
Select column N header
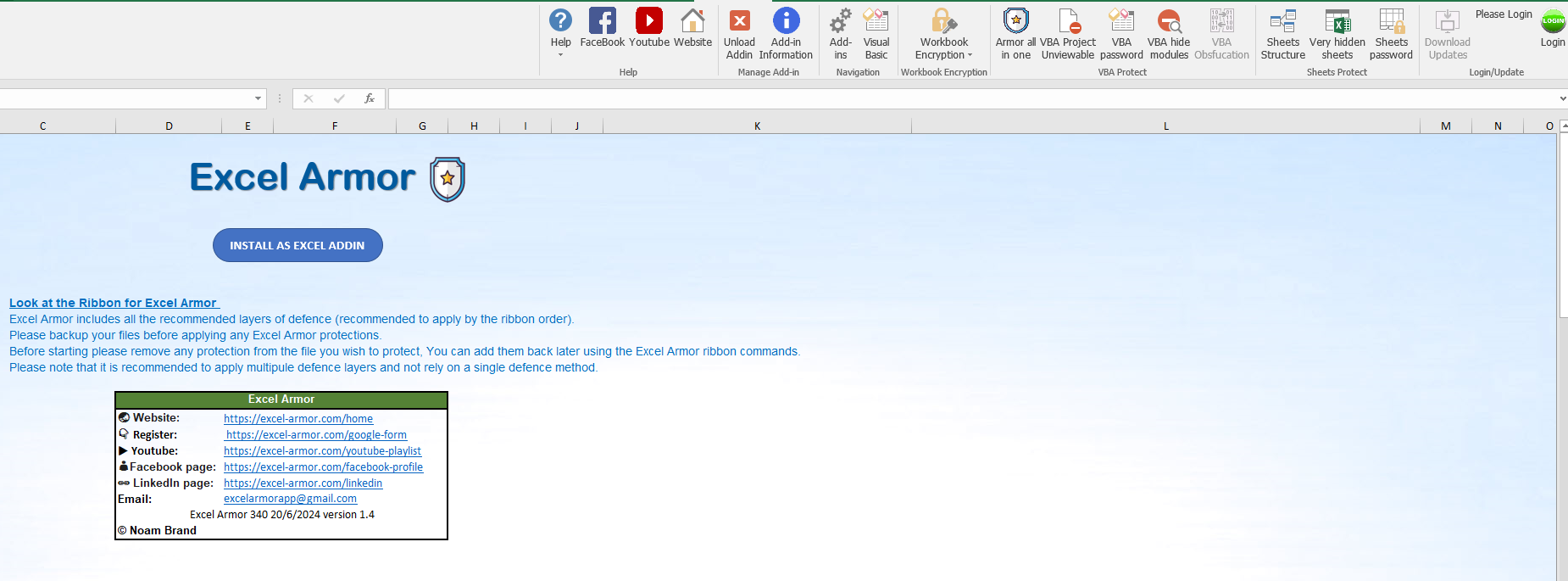click(1498, 126)
